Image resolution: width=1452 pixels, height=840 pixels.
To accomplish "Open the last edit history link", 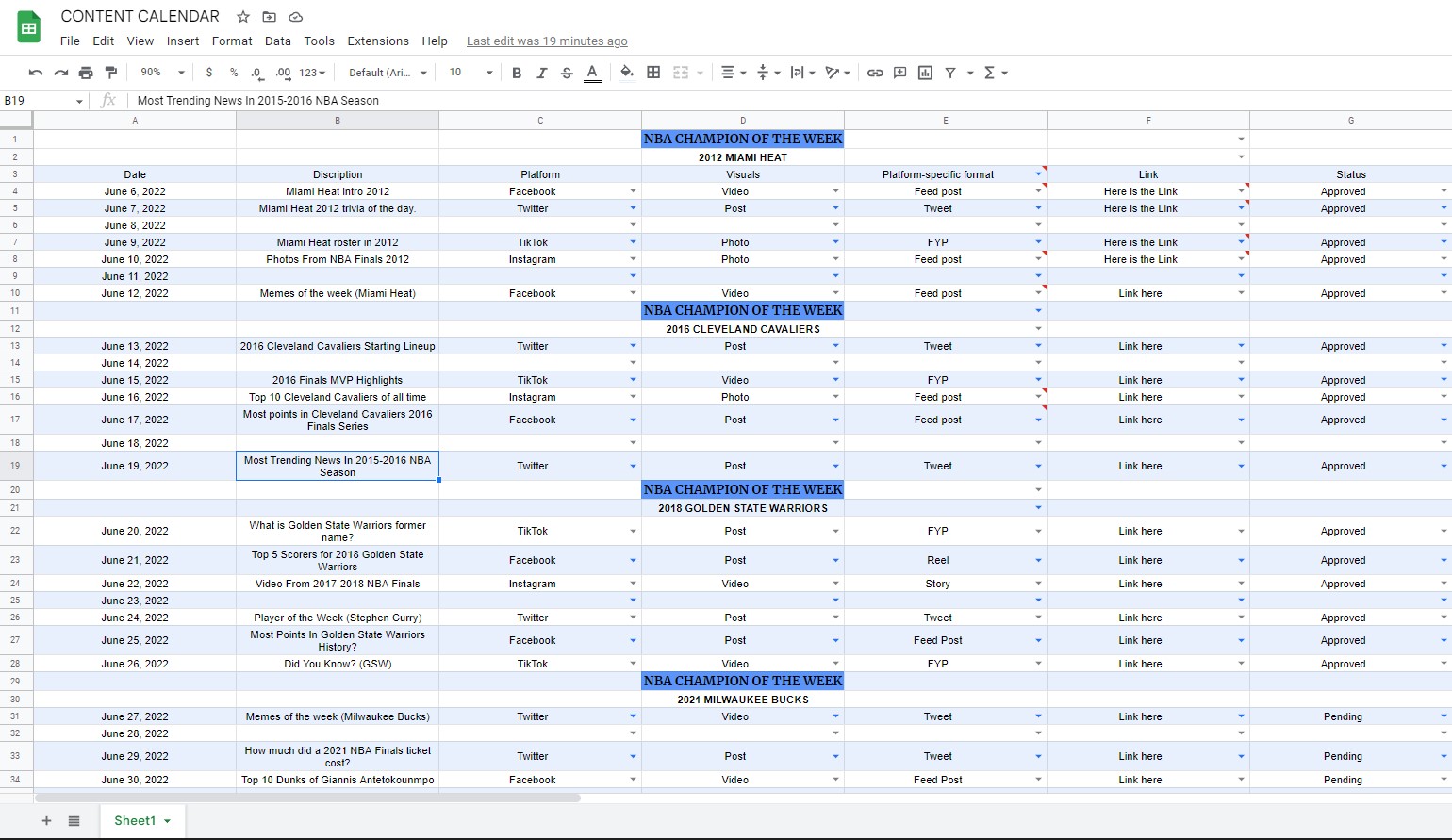I will (547, 41).
